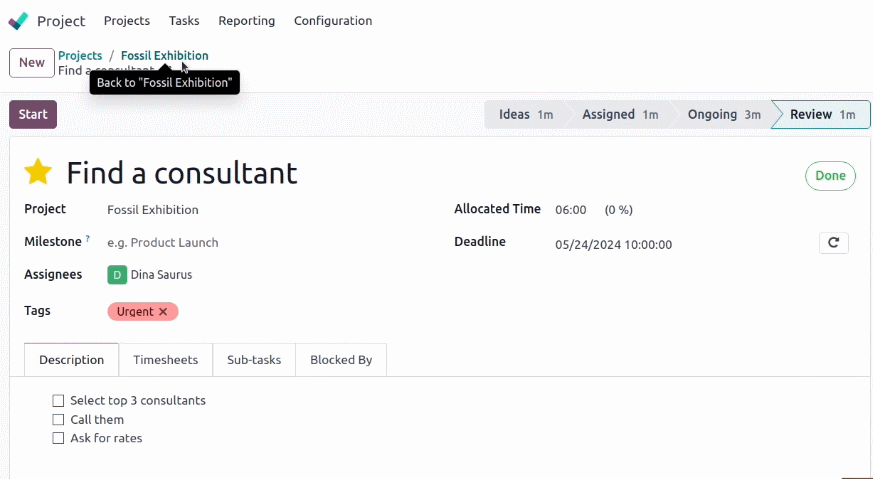
Task: Edit the Allocated Time 06:00 field
Action: 571,210
